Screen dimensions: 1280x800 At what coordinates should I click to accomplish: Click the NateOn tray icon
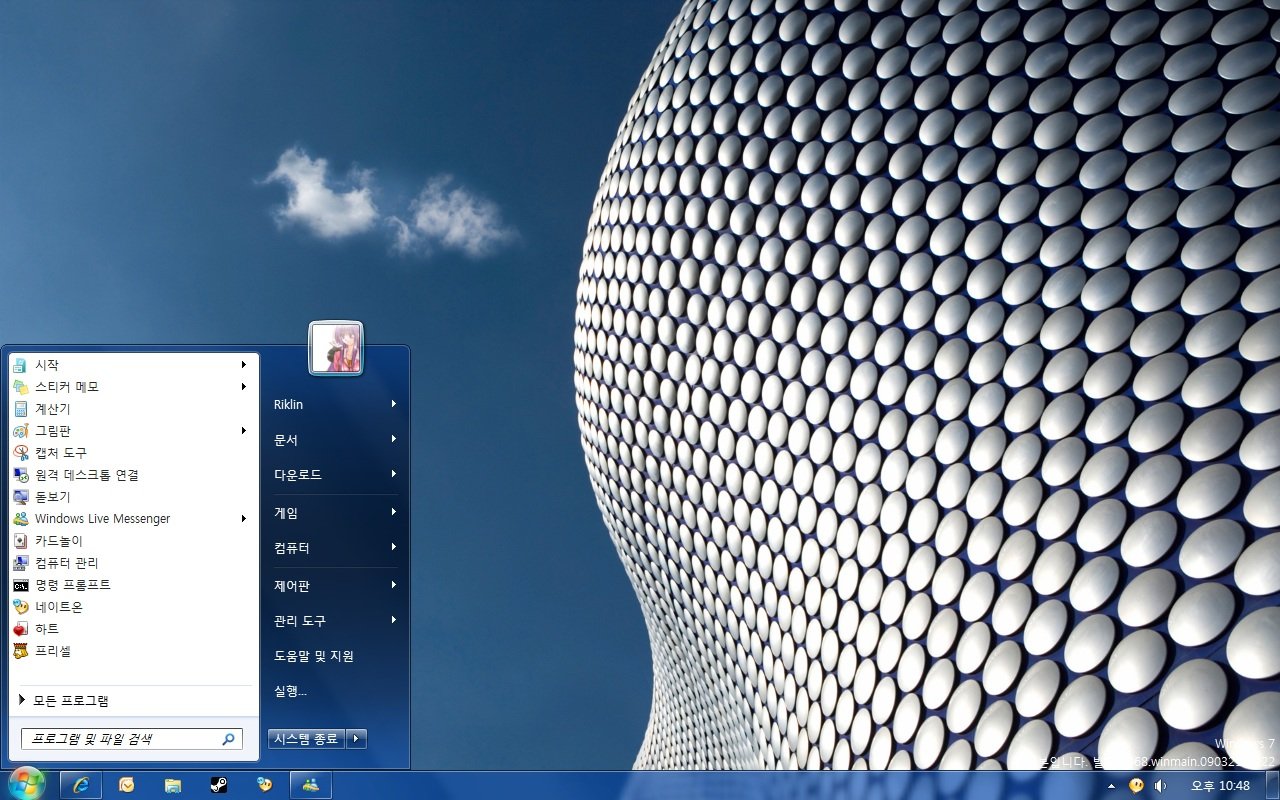pyautogui.click(x=1136, y=786)
